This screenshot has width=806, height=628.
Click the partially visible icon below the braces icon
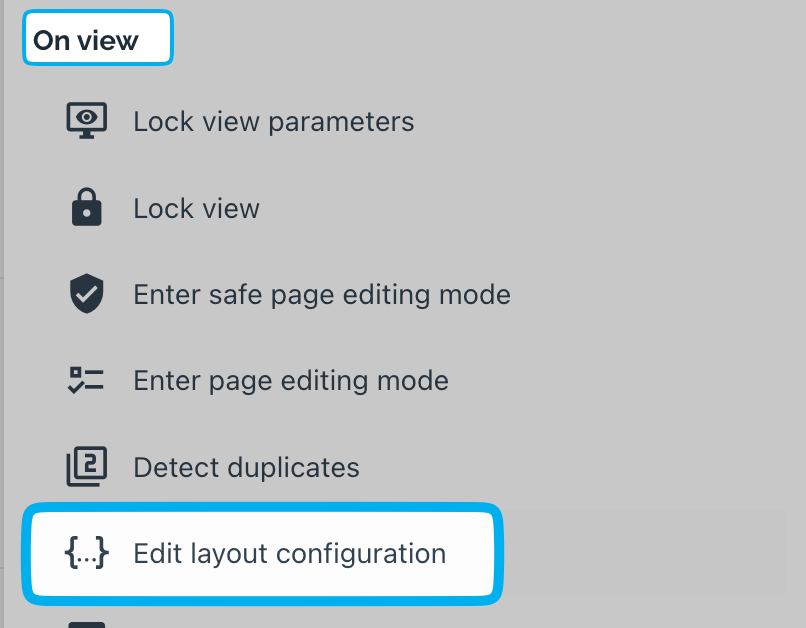87,624
